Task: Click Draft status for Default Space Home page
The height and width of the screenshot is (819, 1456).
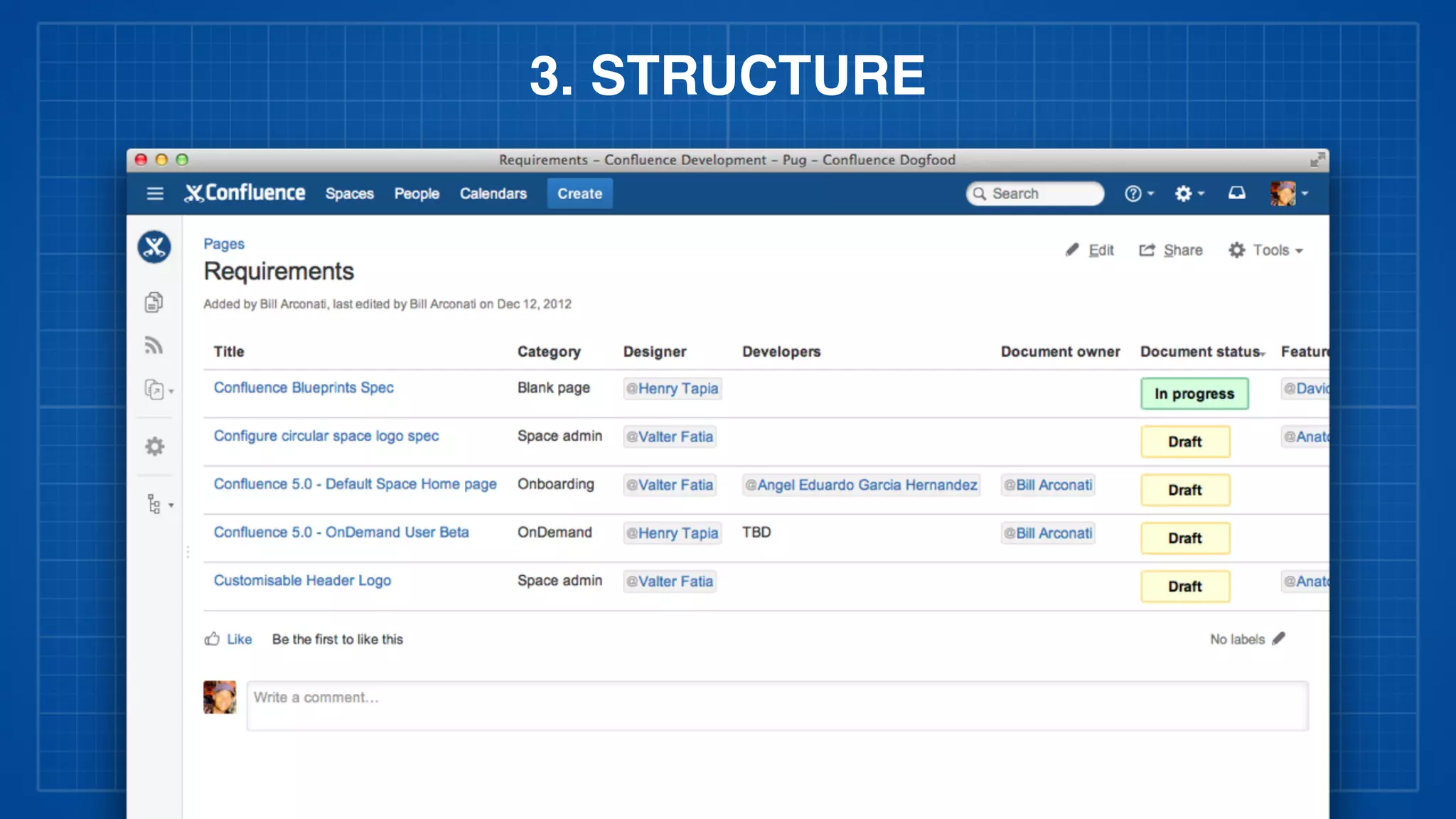Action: point(1185,490)
